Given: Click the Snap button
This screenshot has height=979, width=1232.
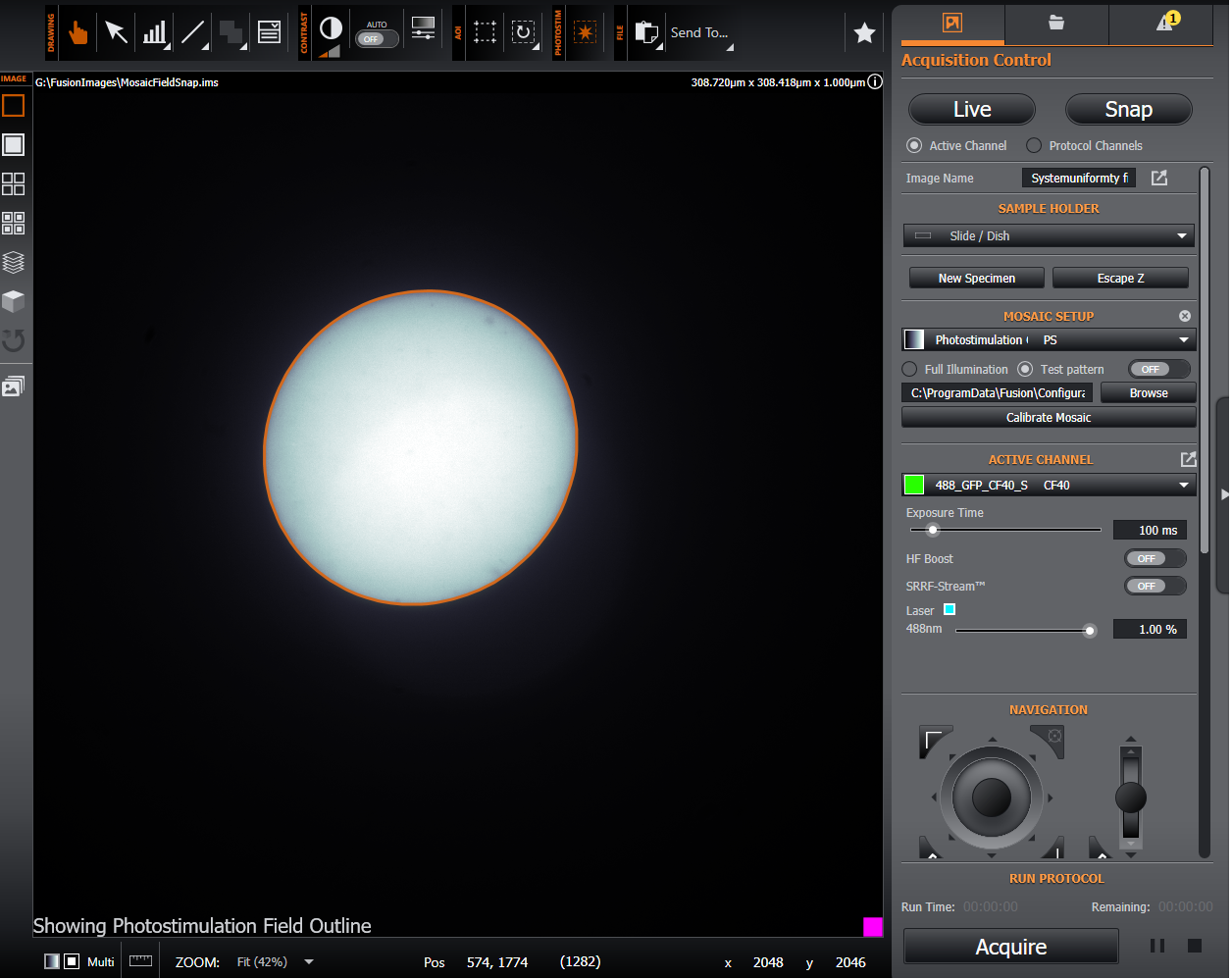Looking at the screenshot, I should [x=1128, y=110].
